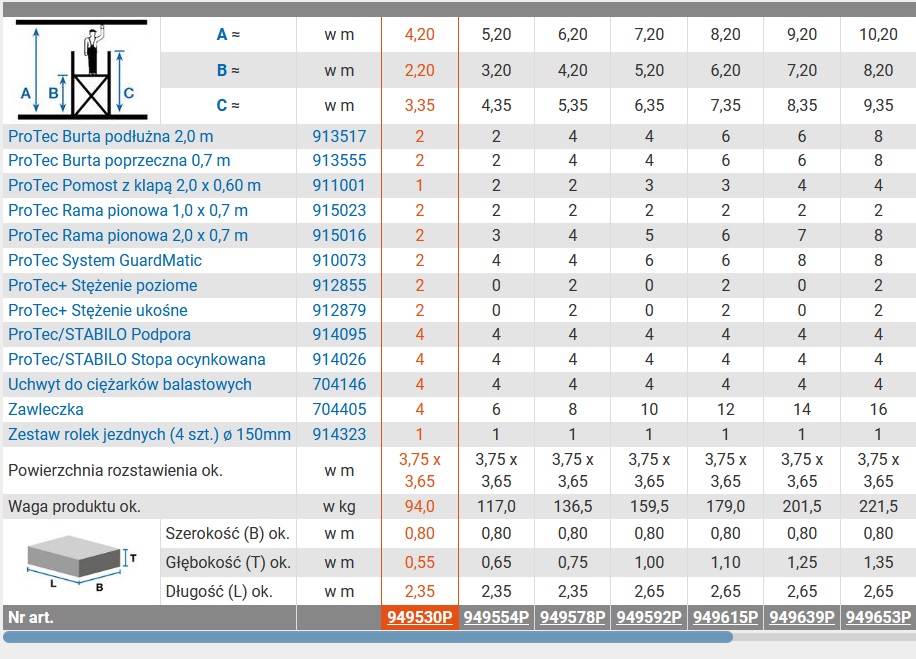Image resolution: width=916 pixels, height=659 pixels.
Task: Click the 'Szerokość (B) ok.' label
Action: point(228,533)
